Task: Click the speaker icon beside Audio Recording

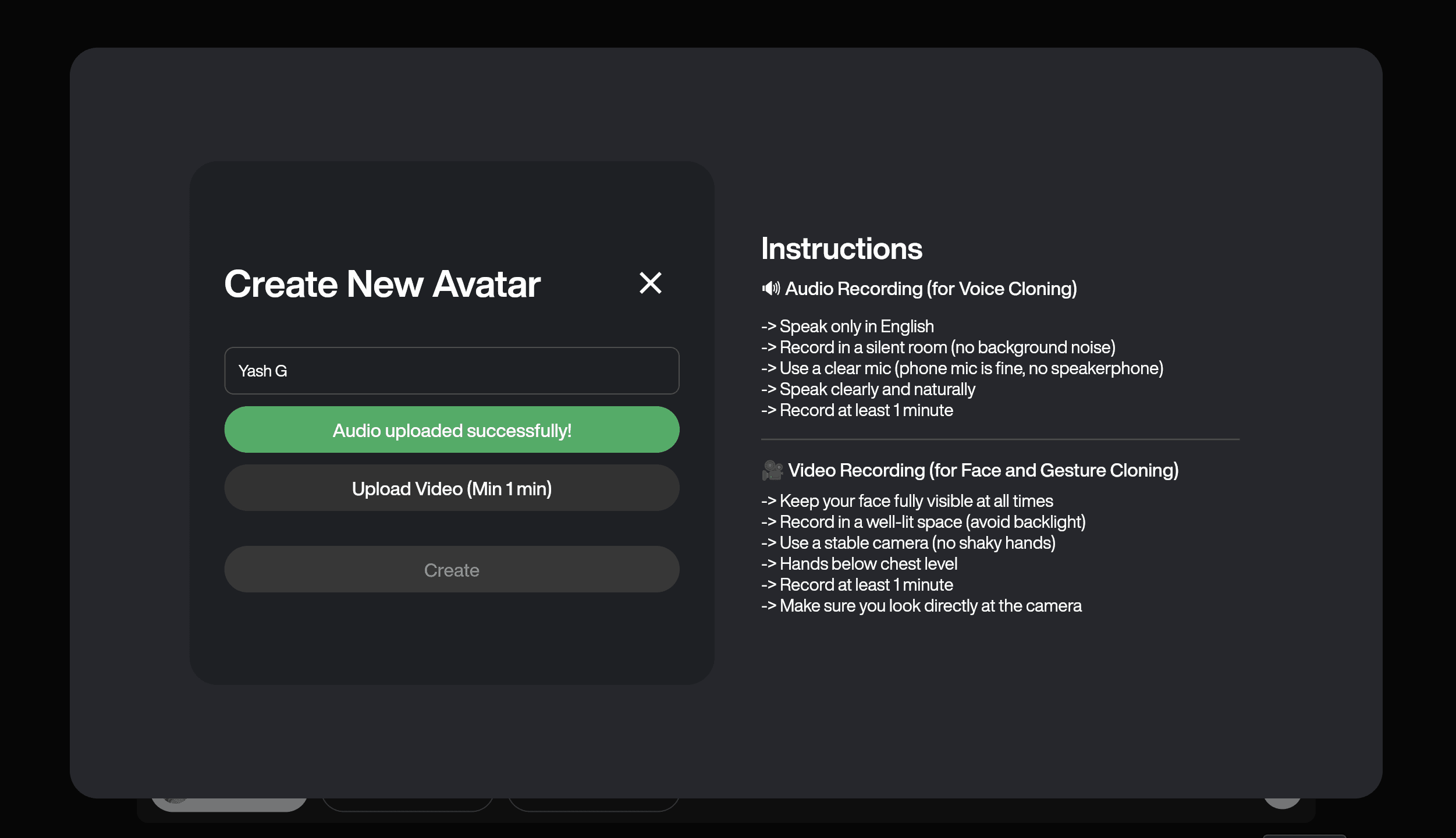Action: click(x=771, y=288)
